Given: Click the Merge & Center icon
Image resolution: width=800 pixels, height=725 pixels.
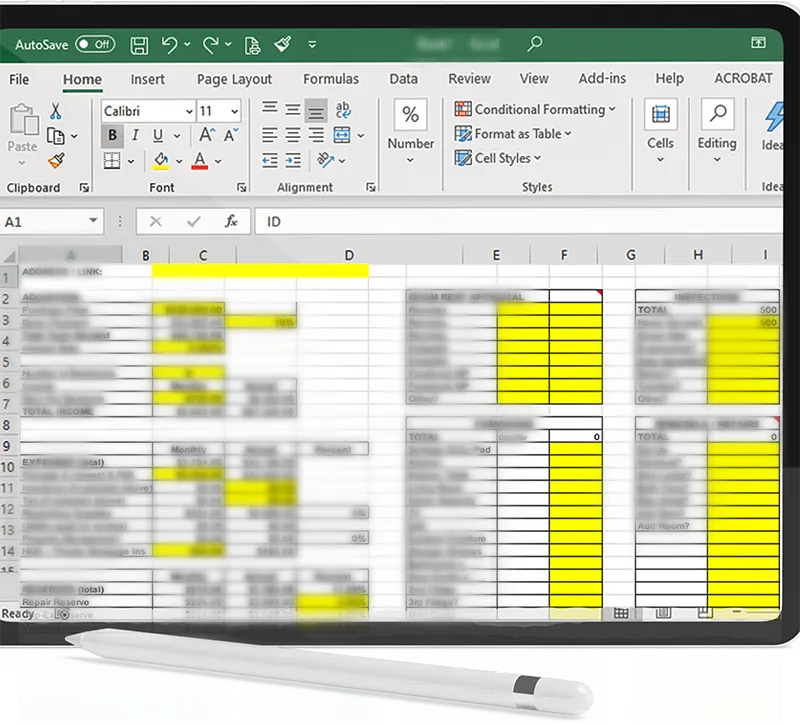Looking at the screenshot, I should [x=341, y=135].
